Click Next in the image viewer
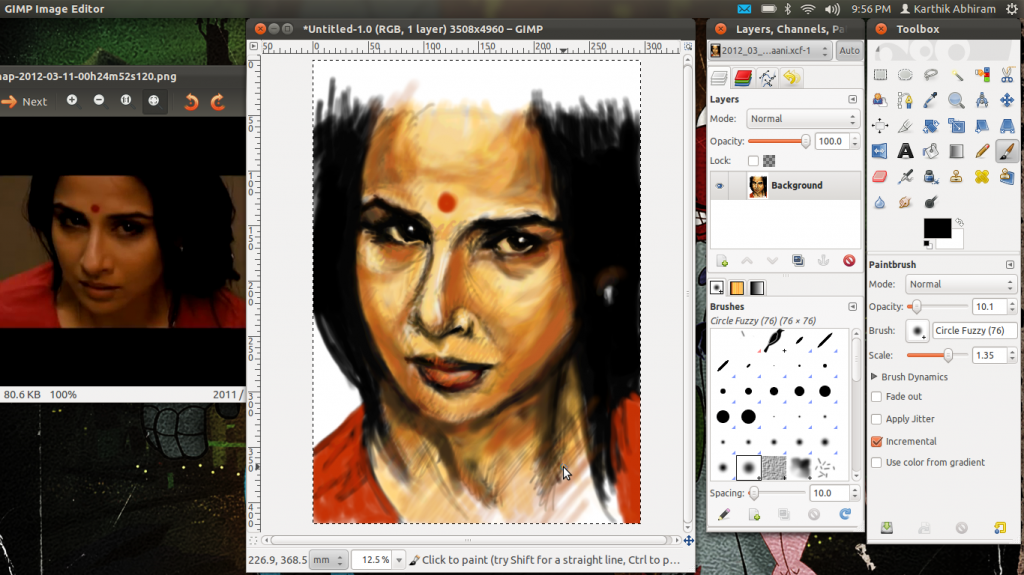 pos(25,102)
